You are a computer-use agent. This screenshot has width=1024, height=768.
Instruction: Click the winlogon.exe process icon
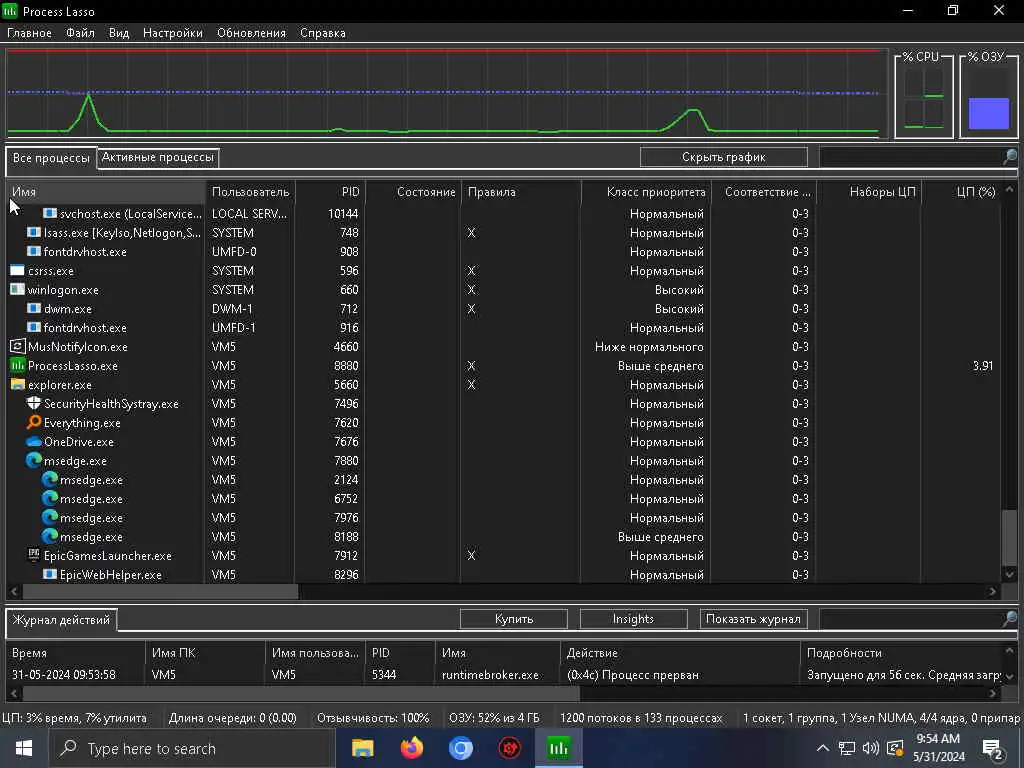tap(18, 290)
